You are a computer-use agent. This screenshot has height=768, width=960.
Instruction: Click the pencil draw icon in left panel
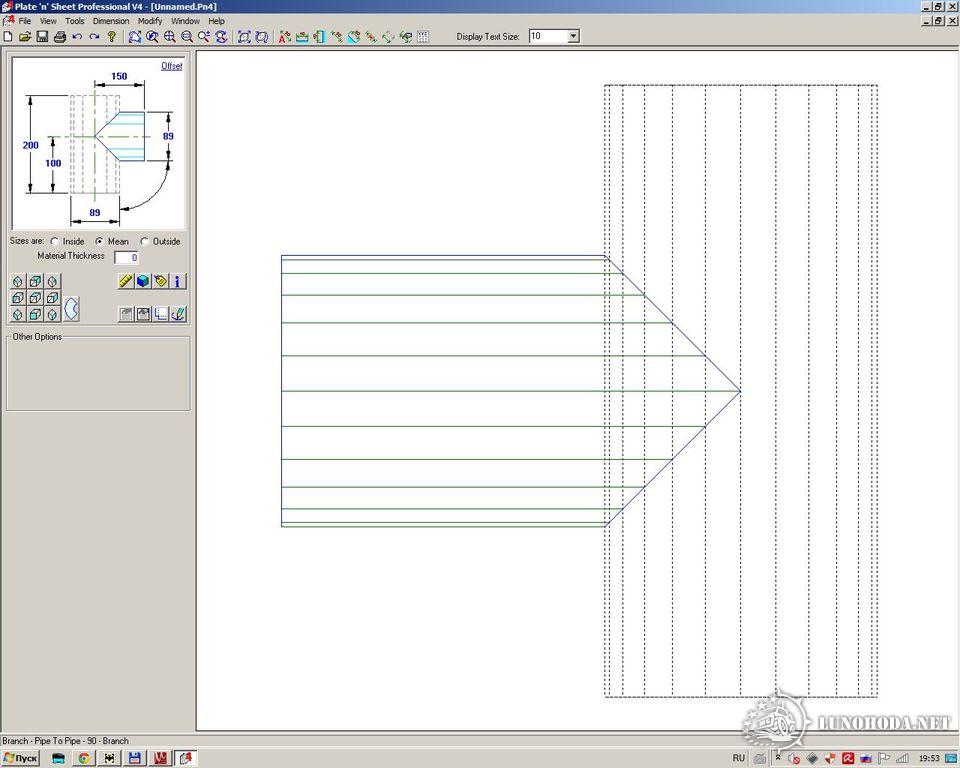(x=178, y=314)
